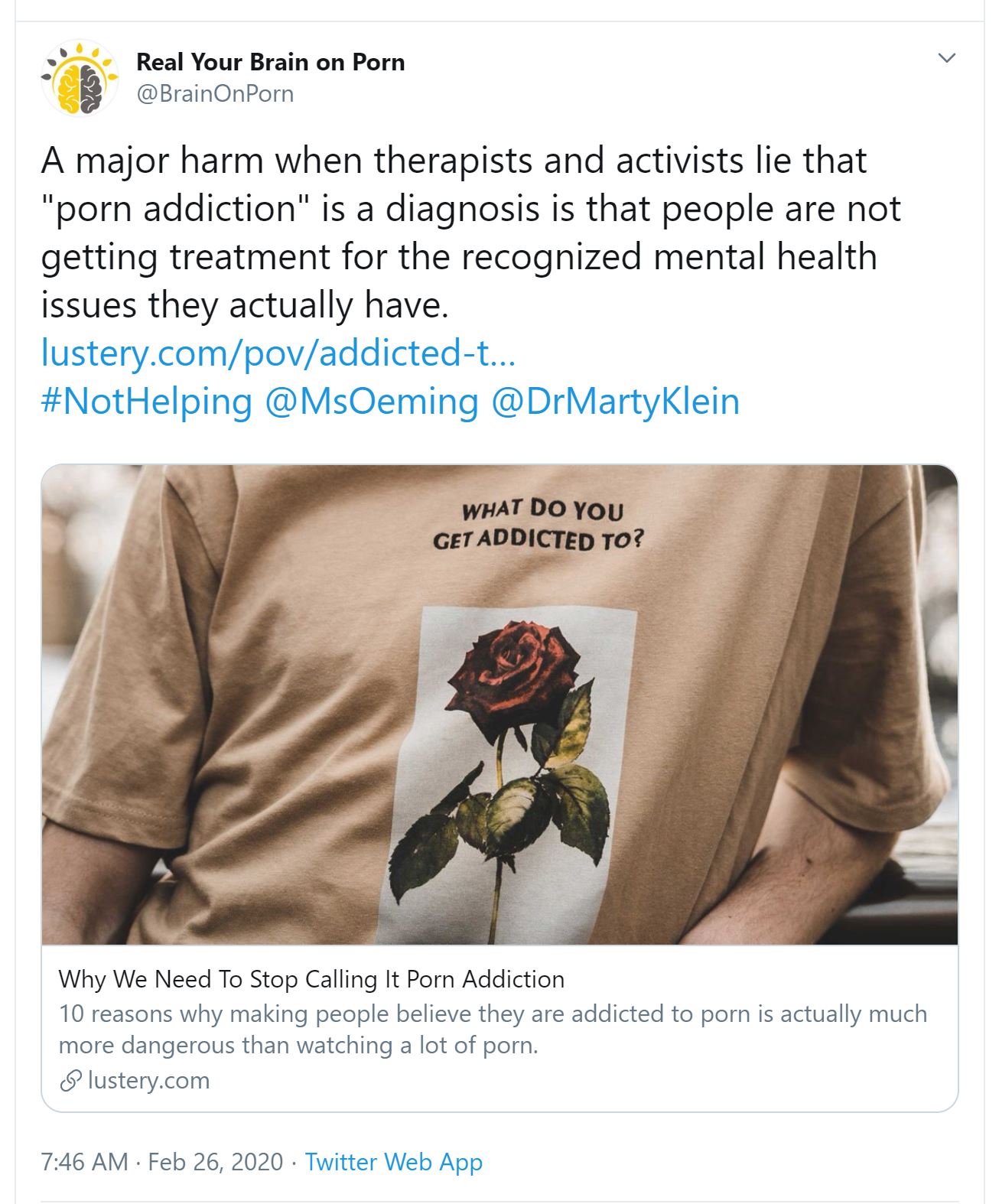Open the Real Your Brain on Porn avatar

pos(80,78)
